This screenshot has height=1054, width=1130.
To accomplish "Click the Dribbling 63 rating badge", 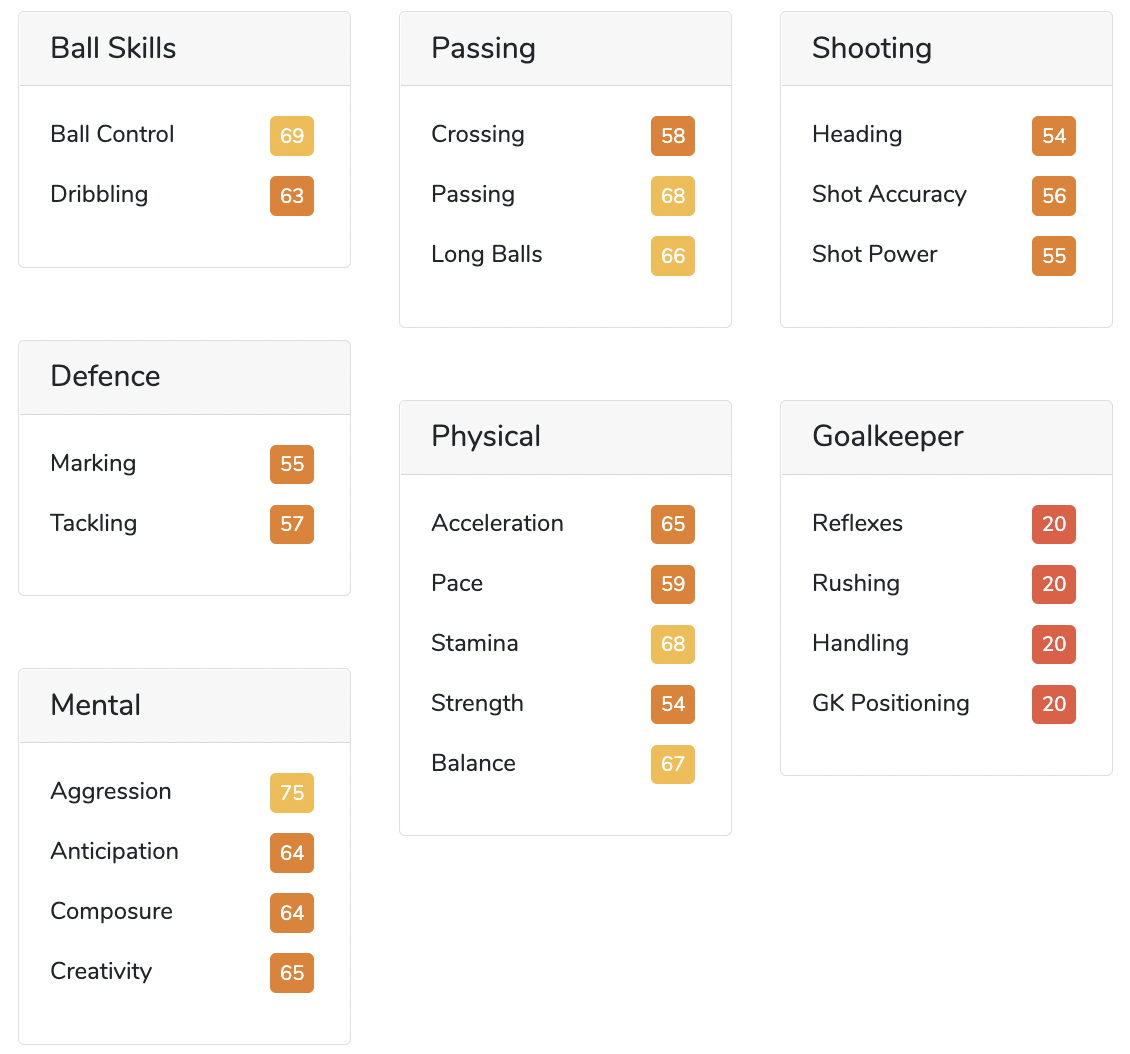I will click(292, 195).
